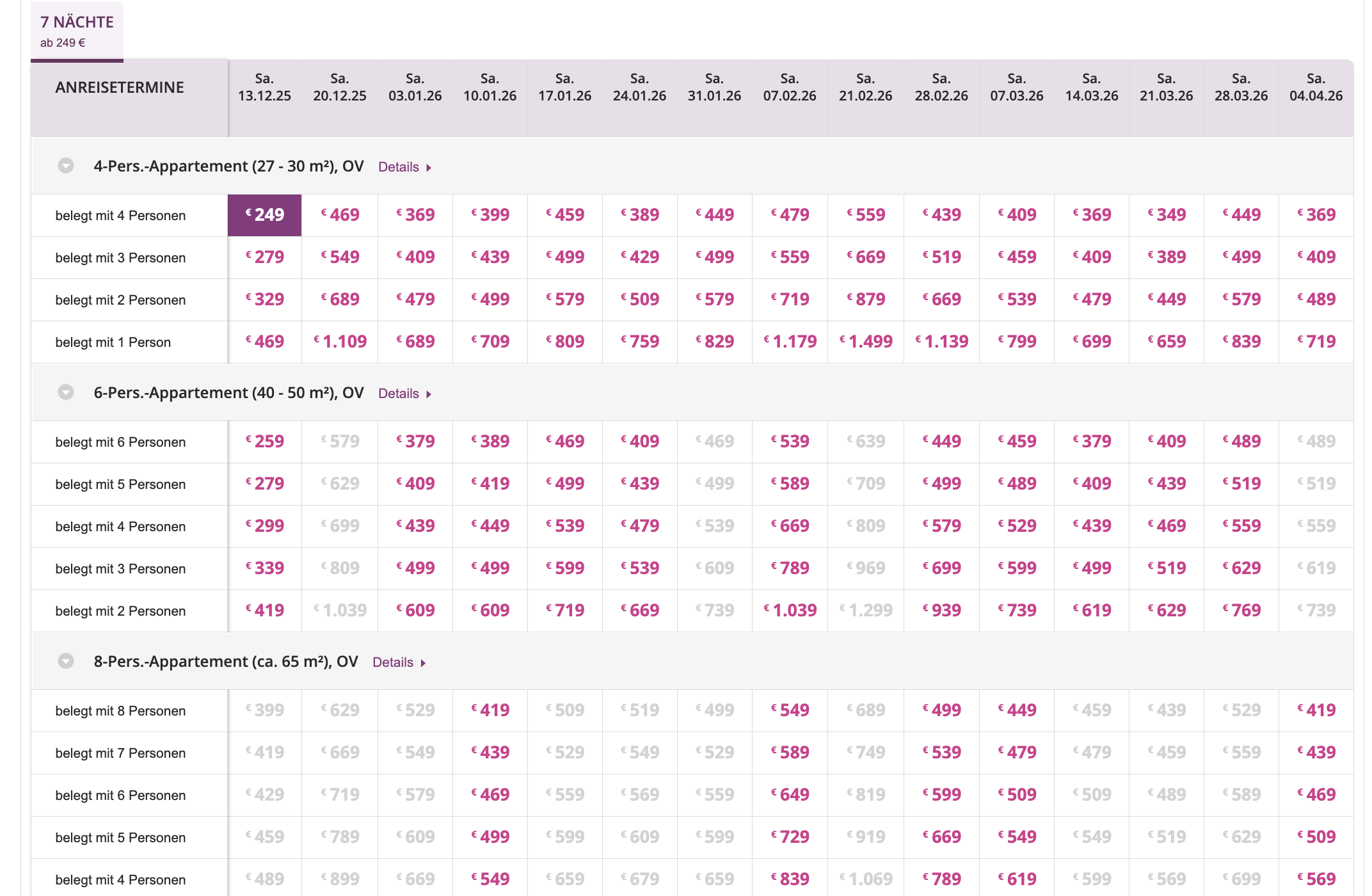Choose €469 price for 4 persons on 20.12.25
Image resolution: width=1372 pixels, height=896 pixels.
click(x=340, y=215)
